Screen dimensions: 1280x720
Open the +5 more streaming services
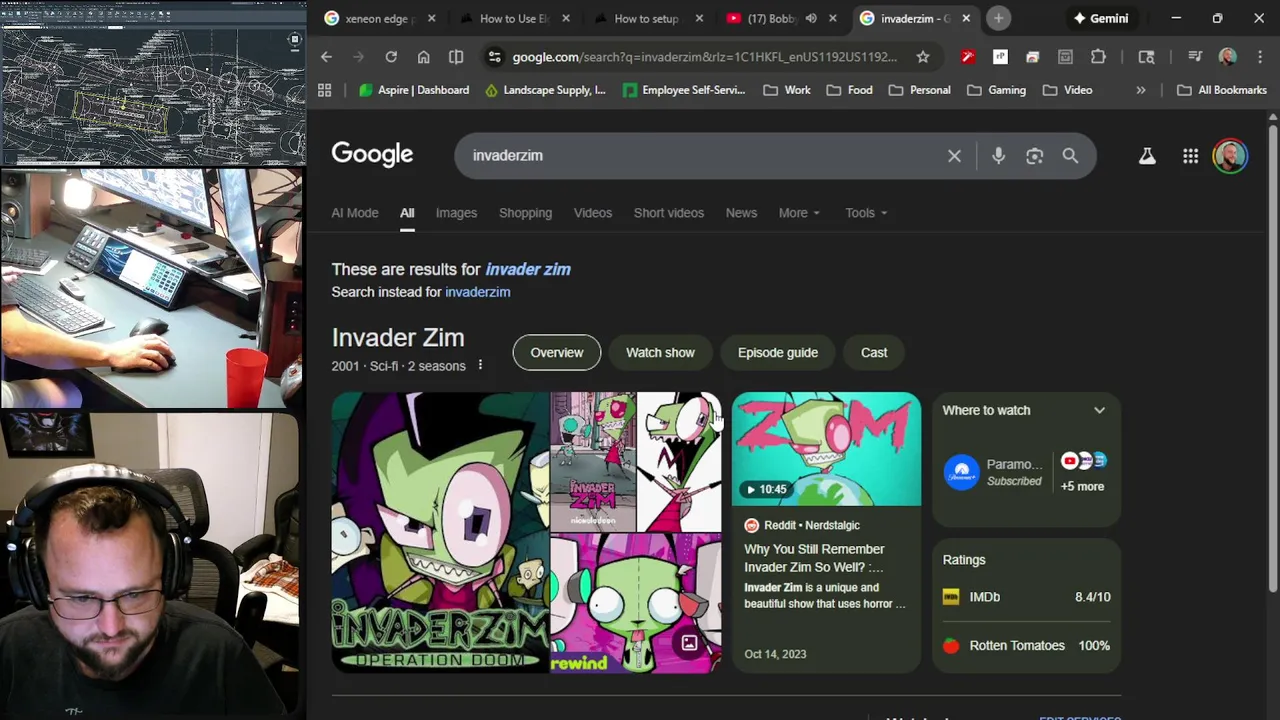pos(1082,486)
